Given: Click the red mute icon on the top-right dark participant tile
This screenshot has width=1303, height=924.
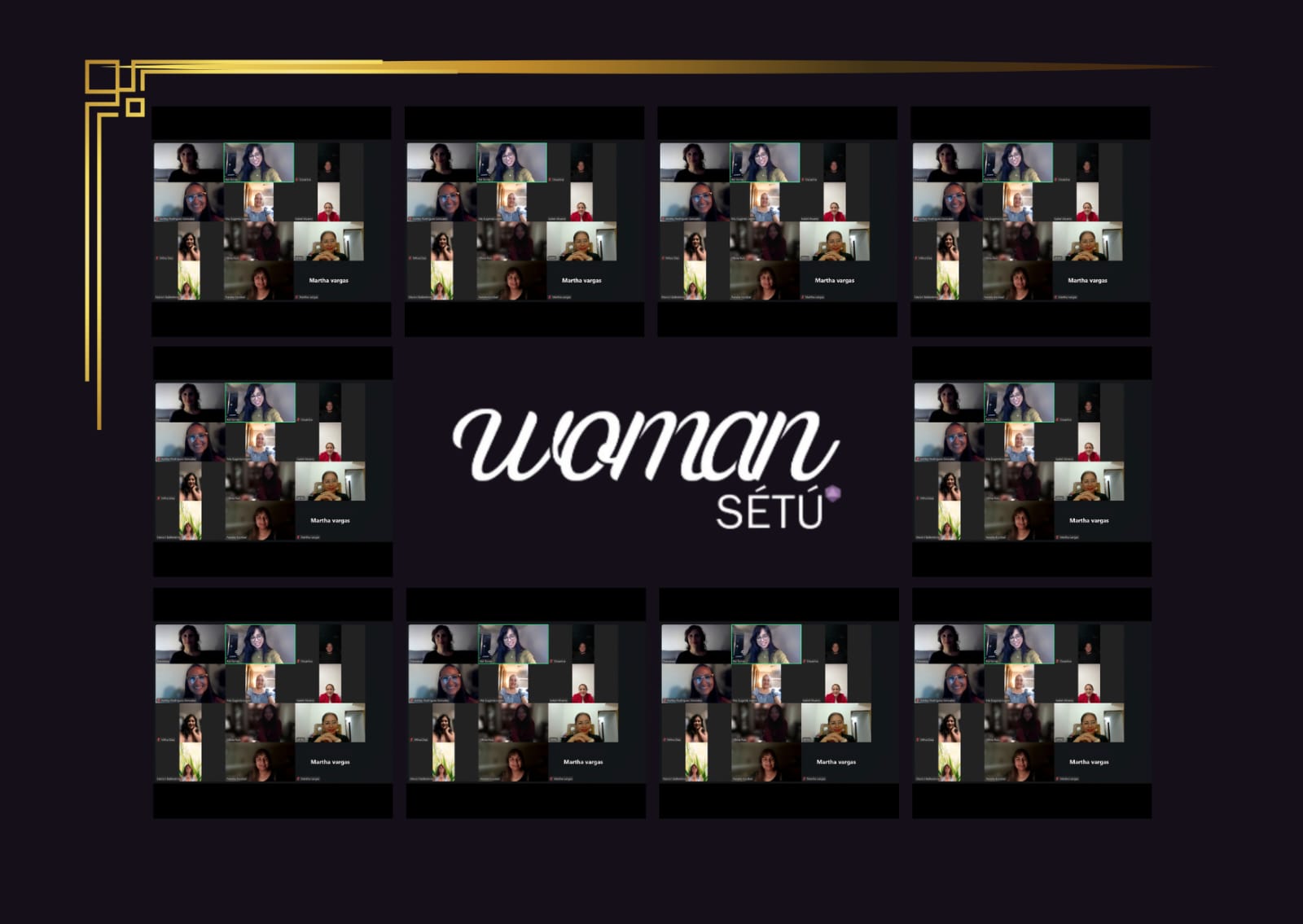Looking at the screenshot, I should [x=297, y=179].
